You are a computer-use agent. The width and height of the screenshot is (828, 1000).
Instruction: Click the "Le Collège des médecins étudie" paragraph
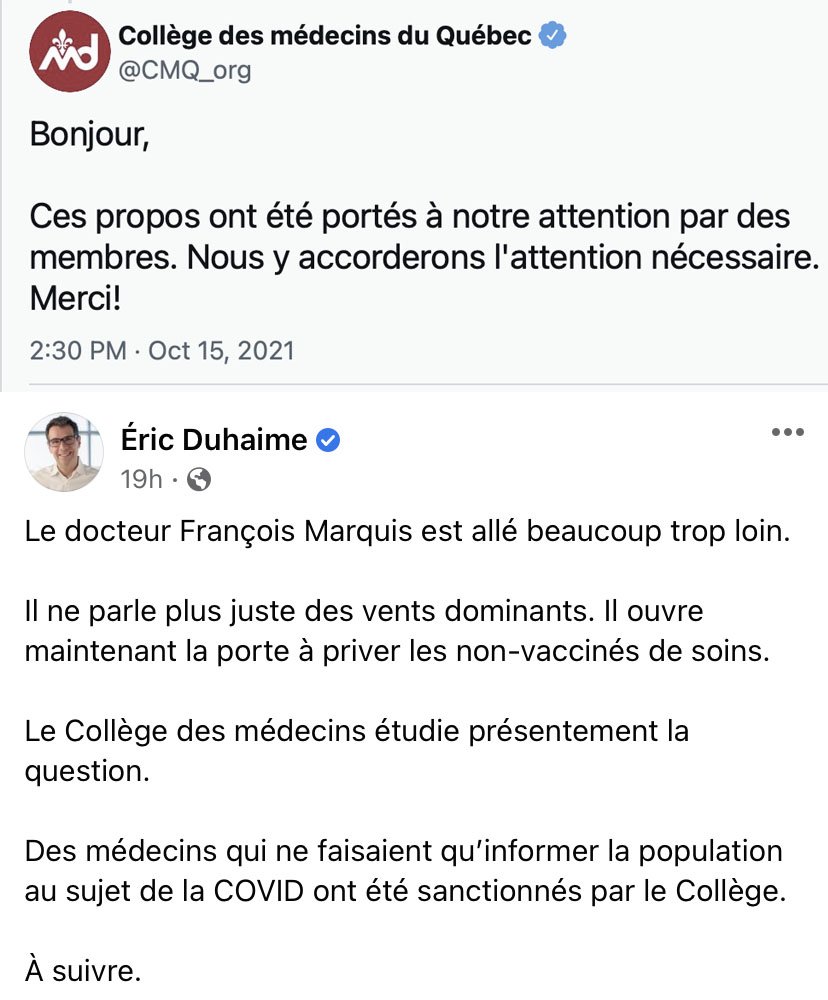[357, 751]
